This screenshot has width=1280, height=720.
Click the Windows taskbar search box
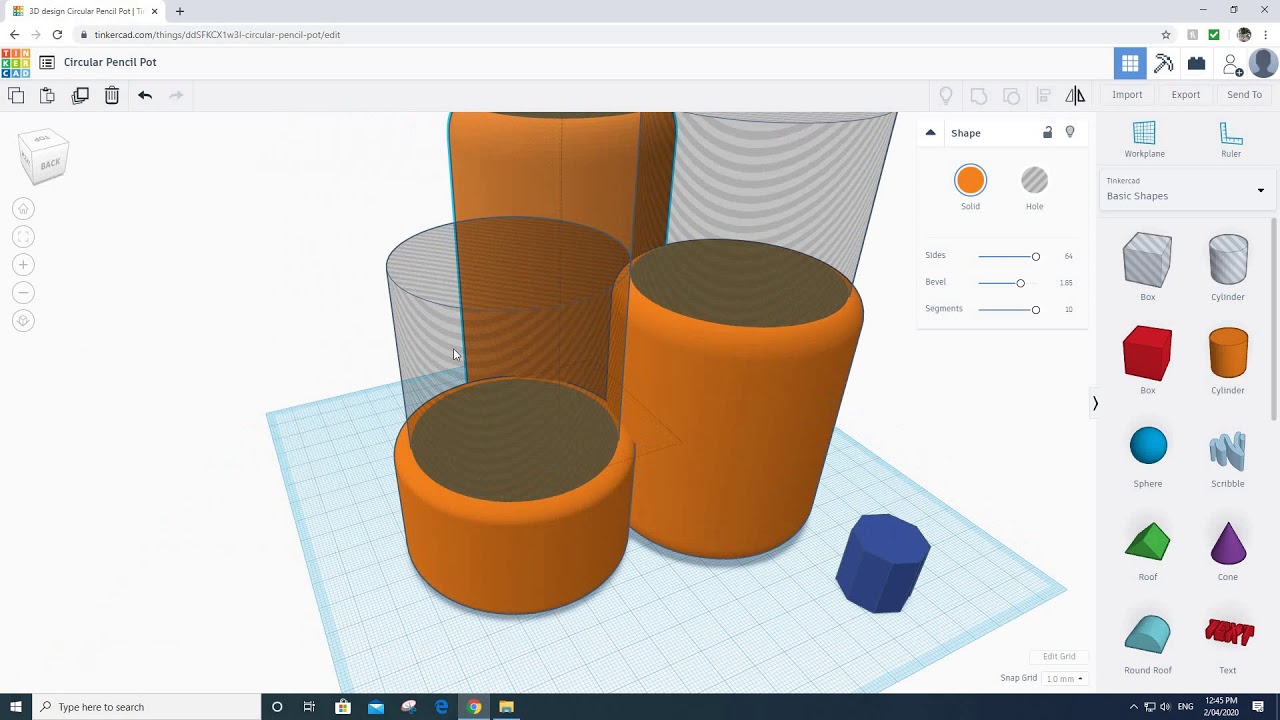click(x=146, y=707)
